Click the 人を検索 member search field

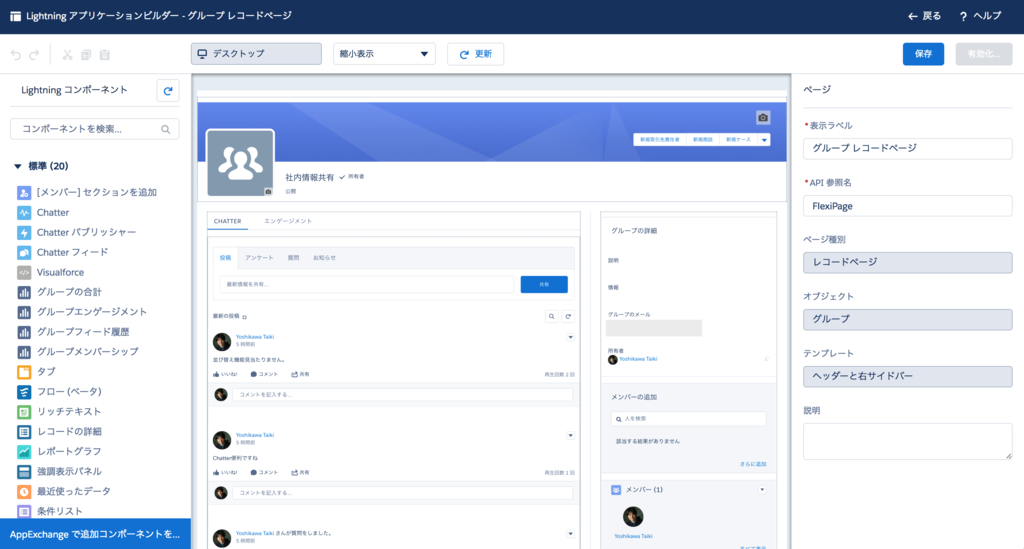(688, 419)
